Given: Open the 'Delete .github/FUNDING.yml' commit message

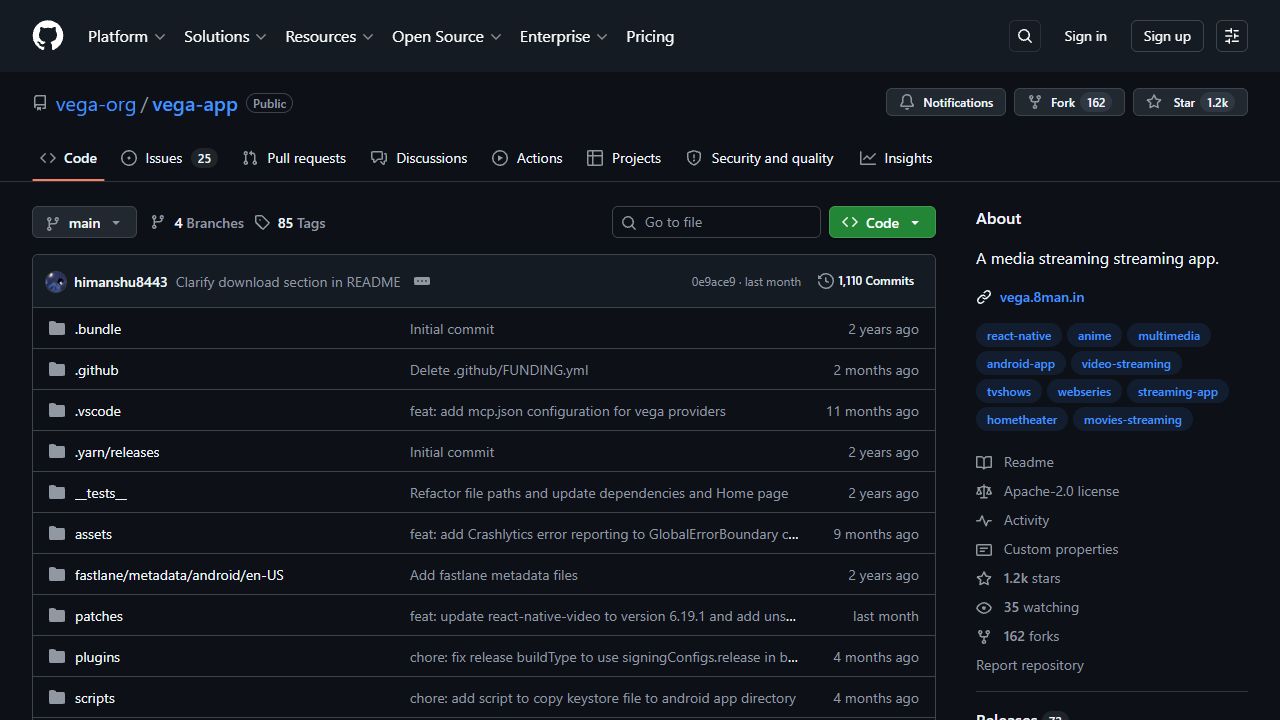Looking at the screenshot, I should click(499, 370).
